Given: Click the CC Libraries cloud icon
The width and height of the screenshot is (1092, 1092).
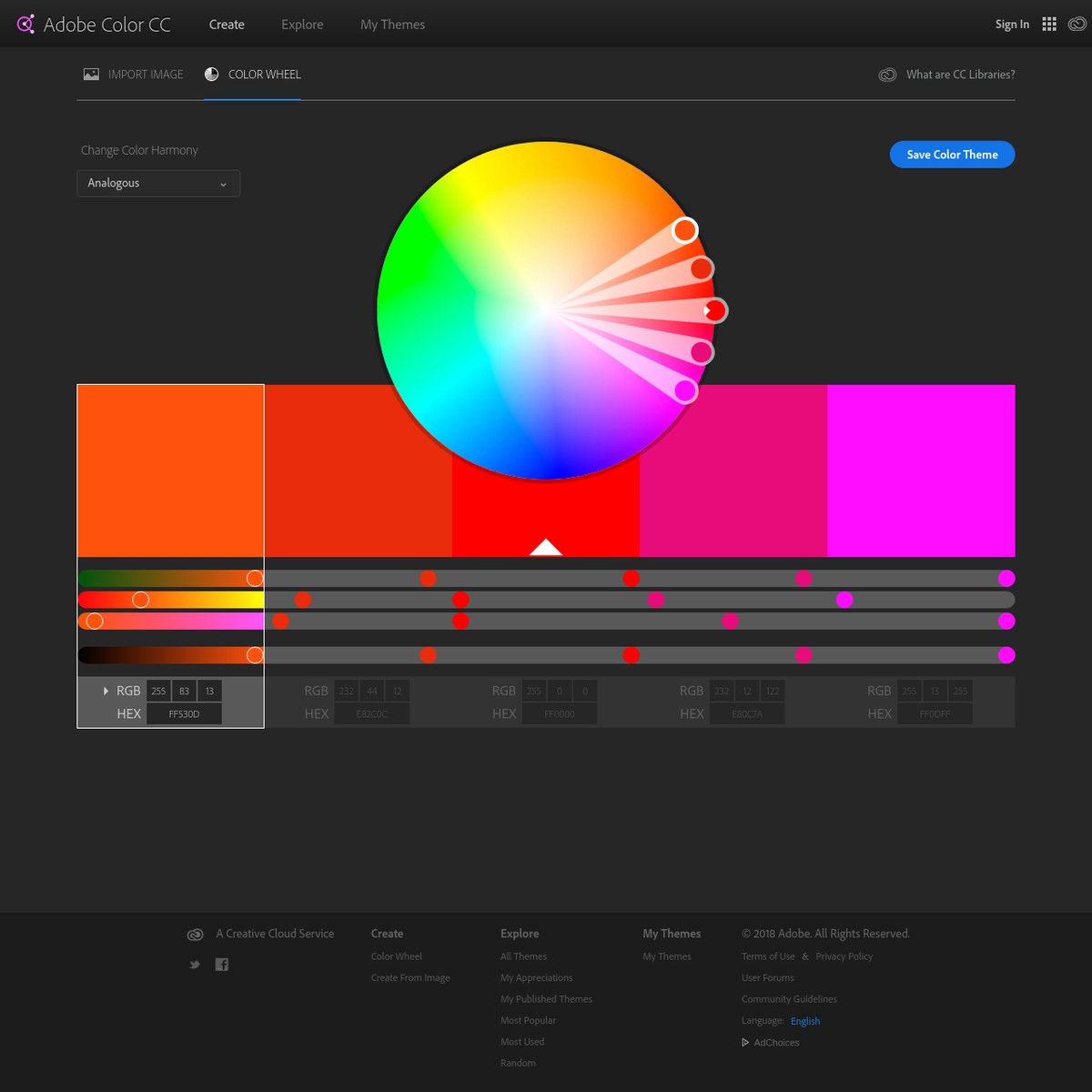Looking at the screenshot, I should 887,75.
